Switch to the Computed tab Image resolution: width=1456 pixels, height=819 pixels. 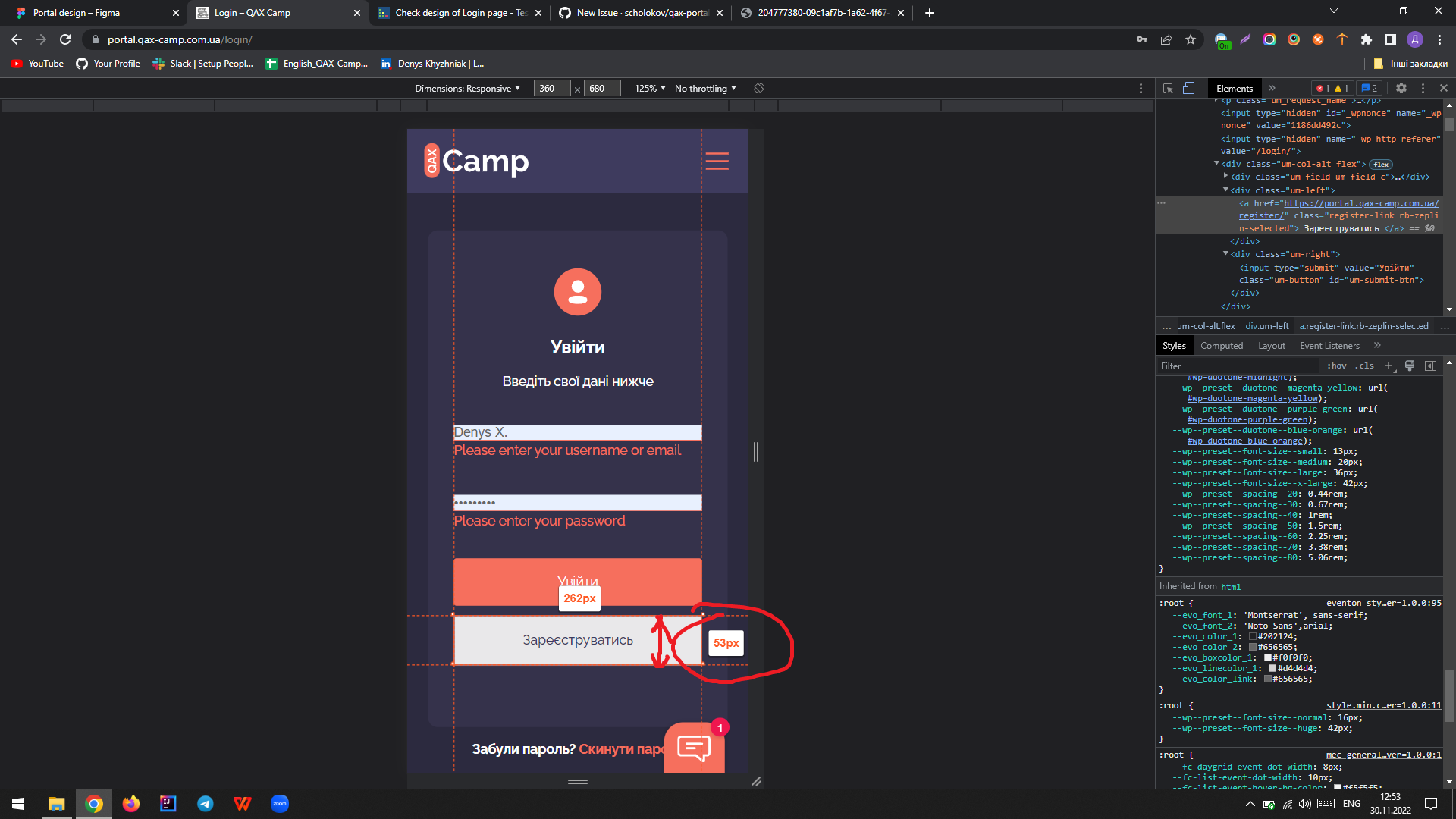click(1221, 345)
